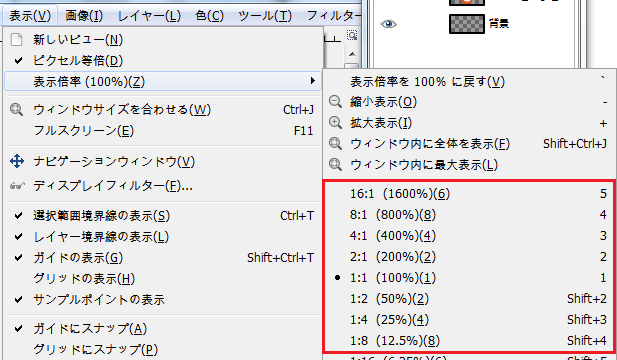The image size is (617, 360).
Task: Open the フィルター menu
Action: (x=333, y=16)
